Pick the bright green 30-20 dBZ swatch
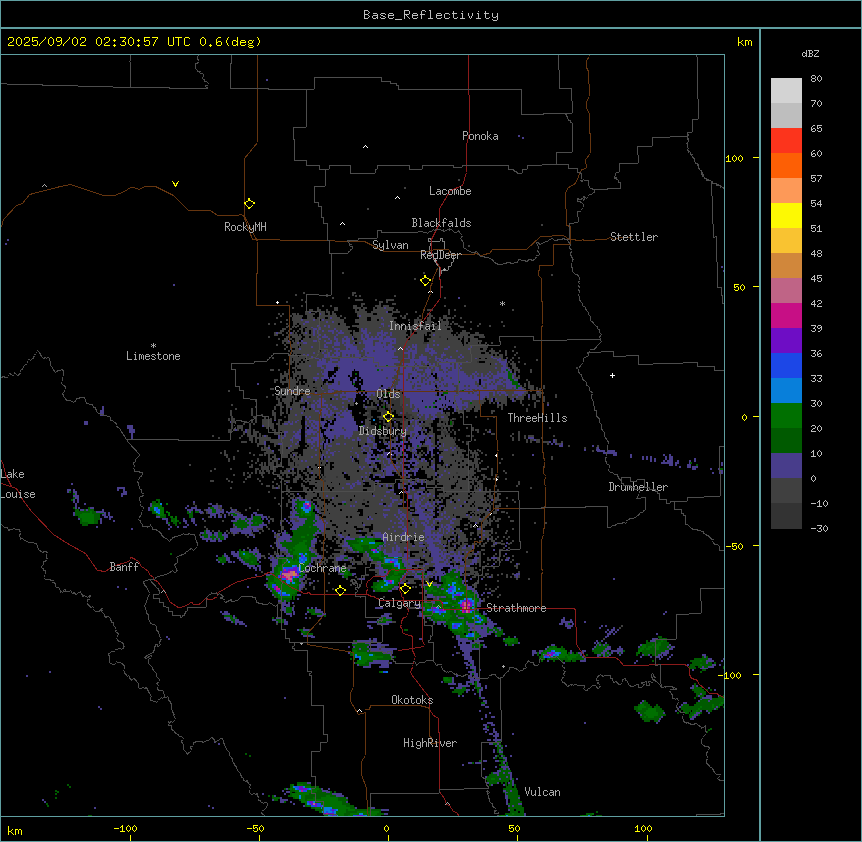Viewport: 862px width, 842px height. pos(786,416)
